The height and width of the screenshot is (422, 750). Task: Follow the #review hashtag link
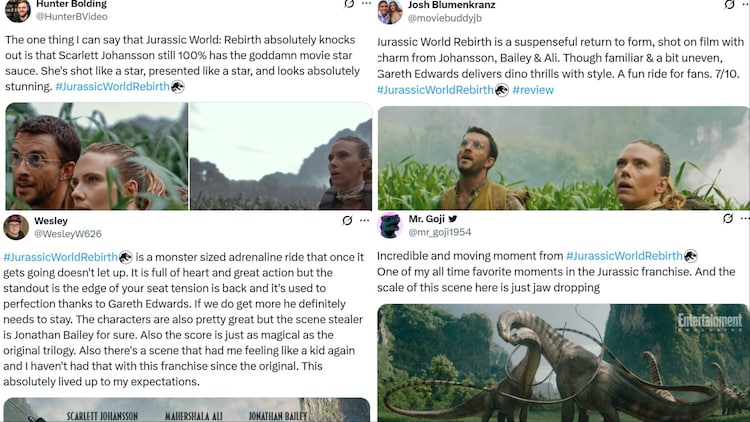tap(533, 90)
